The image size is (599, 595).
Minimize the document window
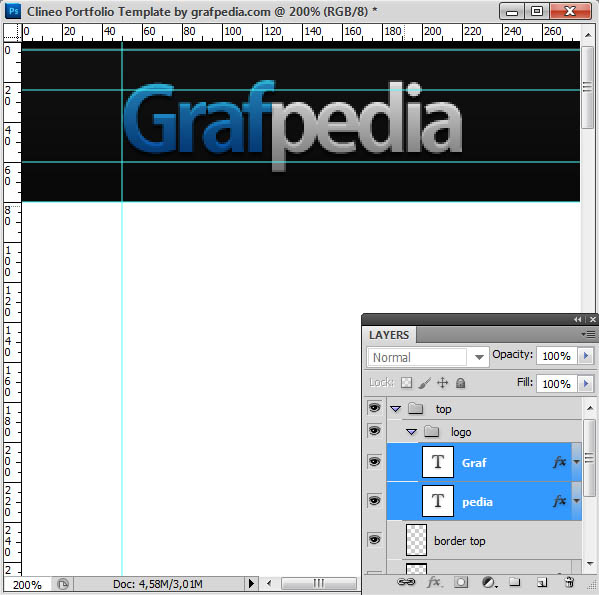512,11
